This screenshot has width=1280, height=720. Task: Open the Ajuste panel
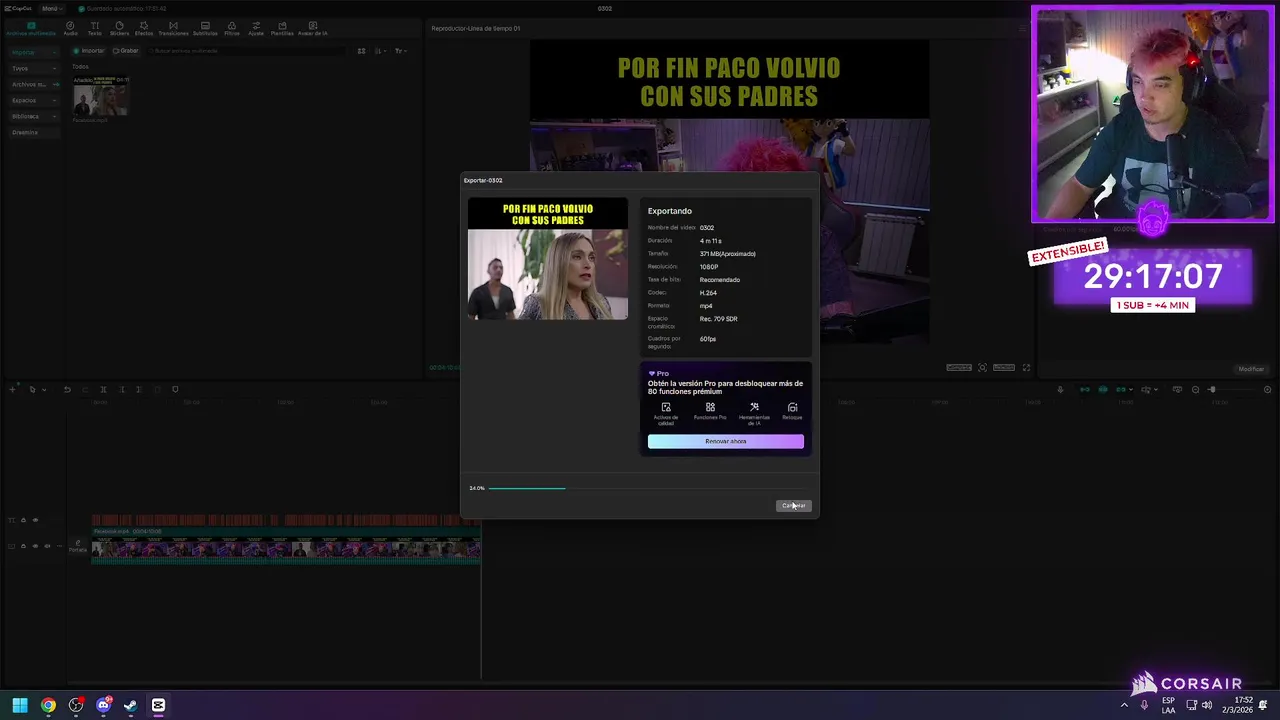click(x=256, y=28)
